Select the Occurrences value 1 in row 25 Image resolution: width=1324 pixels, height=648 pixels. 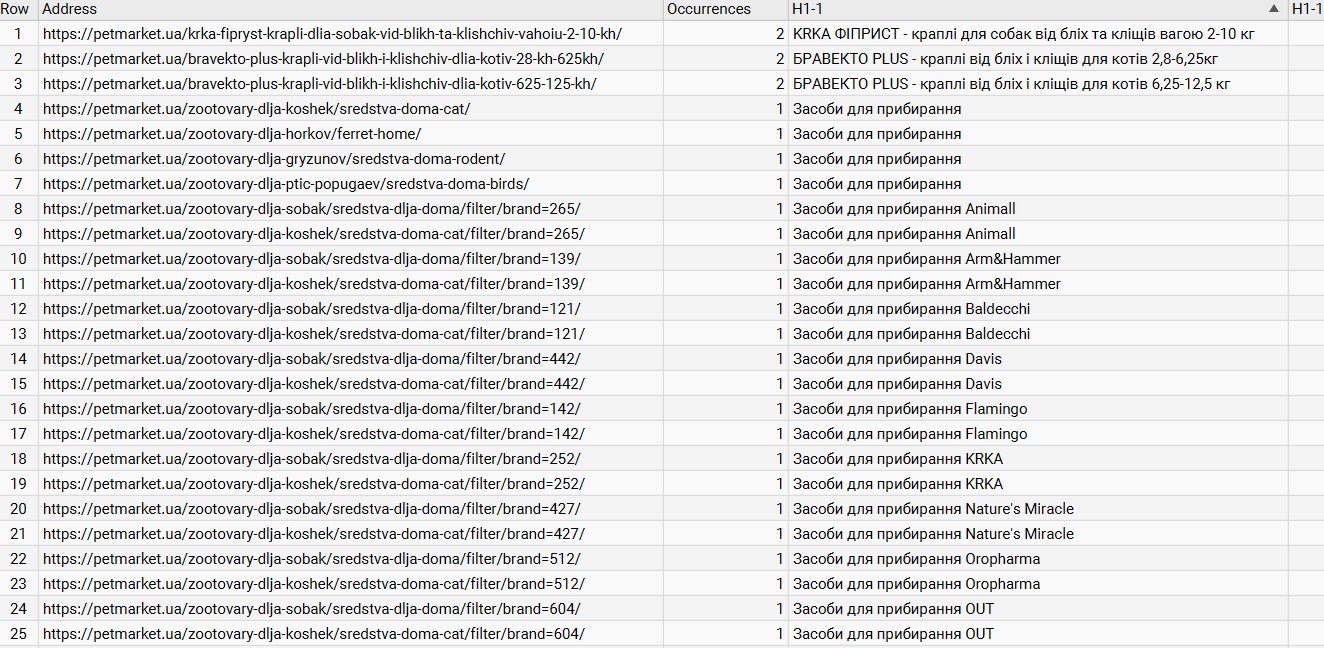pyautogui.click(x=725, y=633)
